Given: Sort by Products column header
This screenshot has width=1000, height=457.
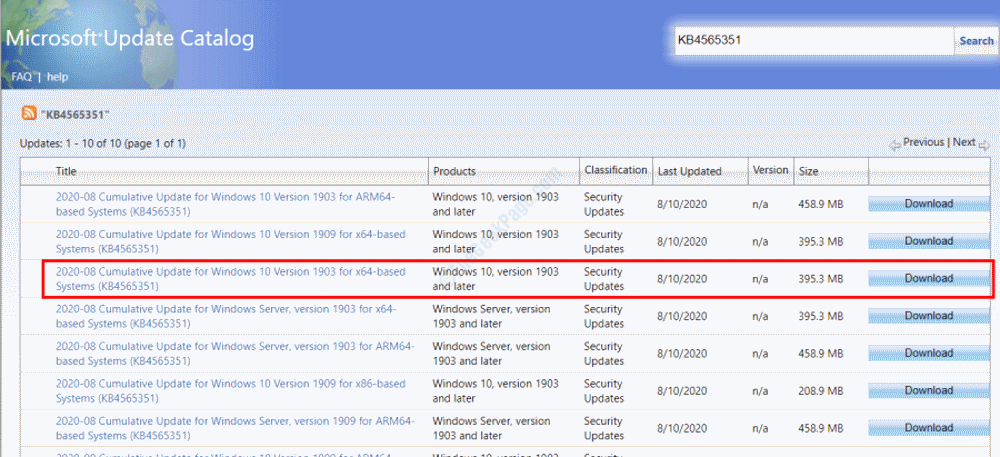Looking at the screenshot, I should [455, 171].
